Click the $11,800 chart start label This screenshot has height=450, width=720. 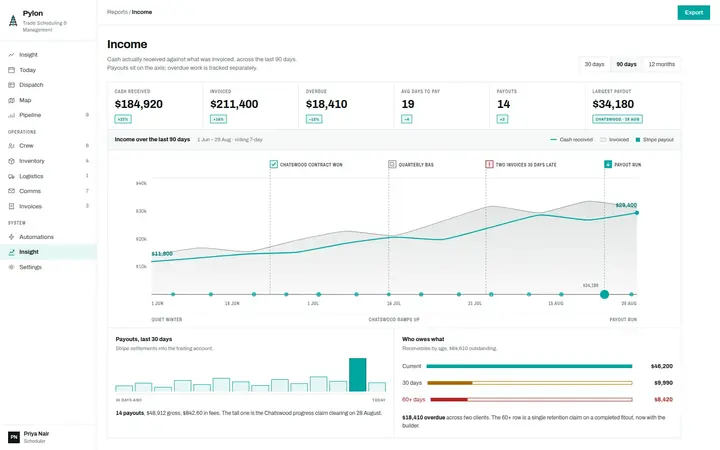click(x=162, y=253)
